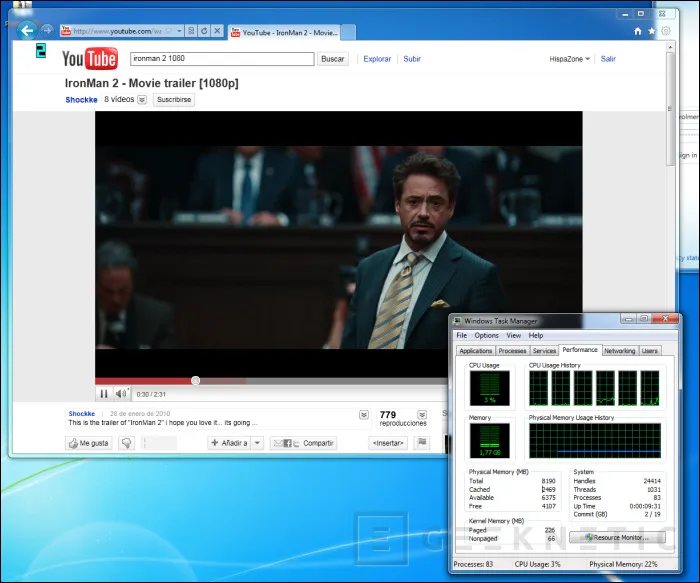
Task: Click the Memory 1,77 GB meter
Action: click(x=489, y=440)
